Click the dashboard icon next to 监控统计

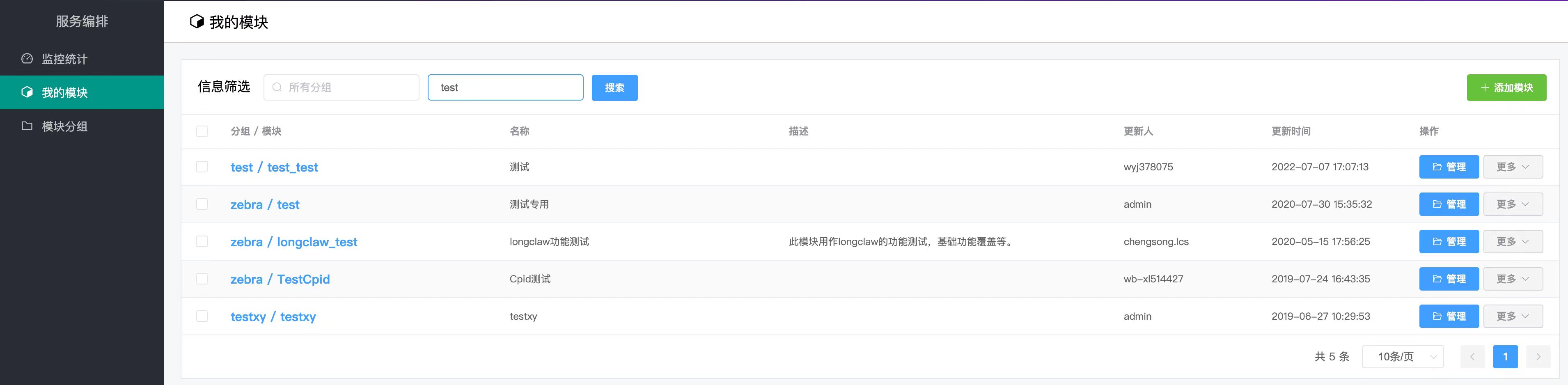coord(27,58)
